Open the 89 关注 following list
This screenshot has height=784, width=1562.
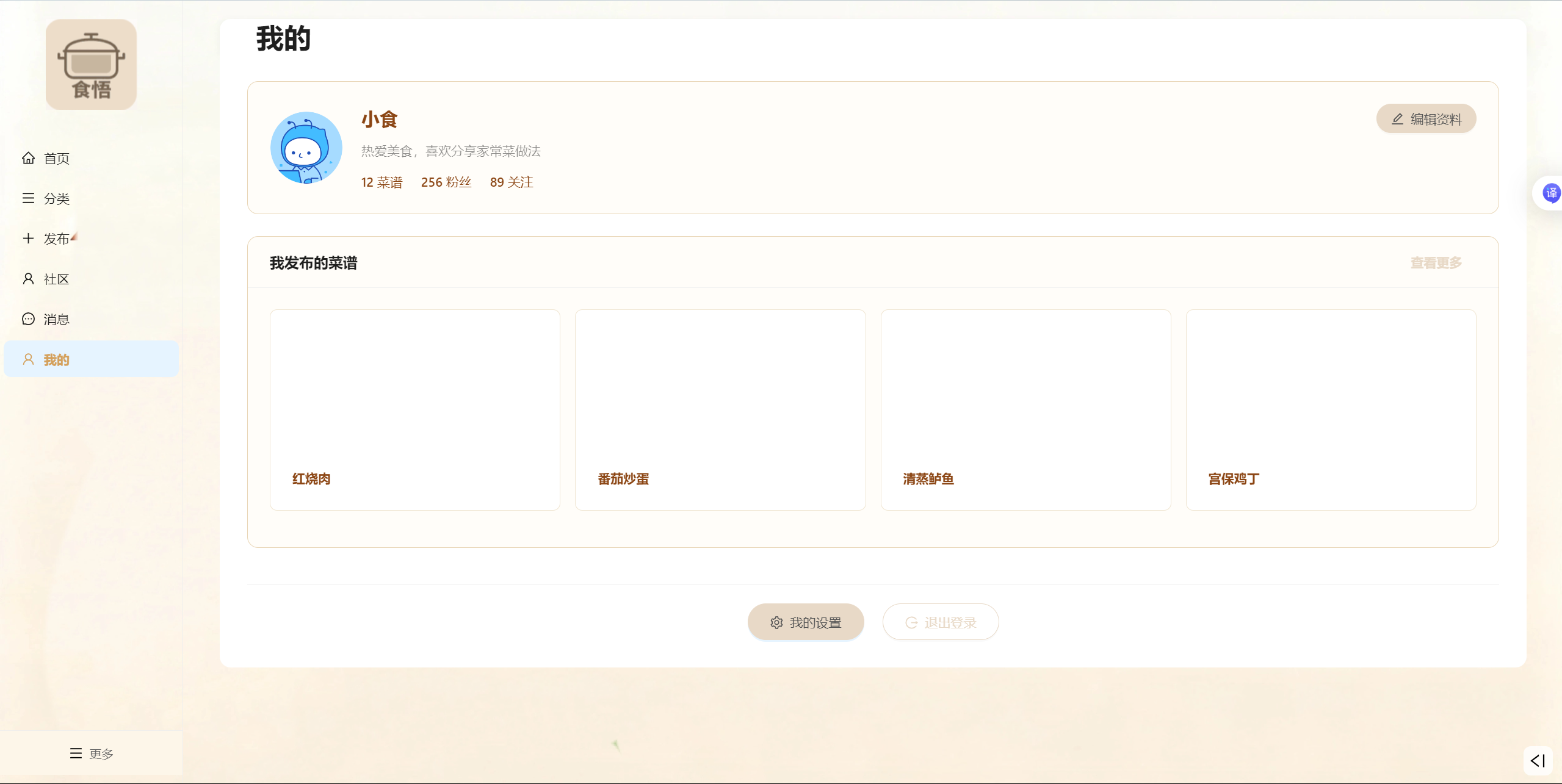[512, 182]
